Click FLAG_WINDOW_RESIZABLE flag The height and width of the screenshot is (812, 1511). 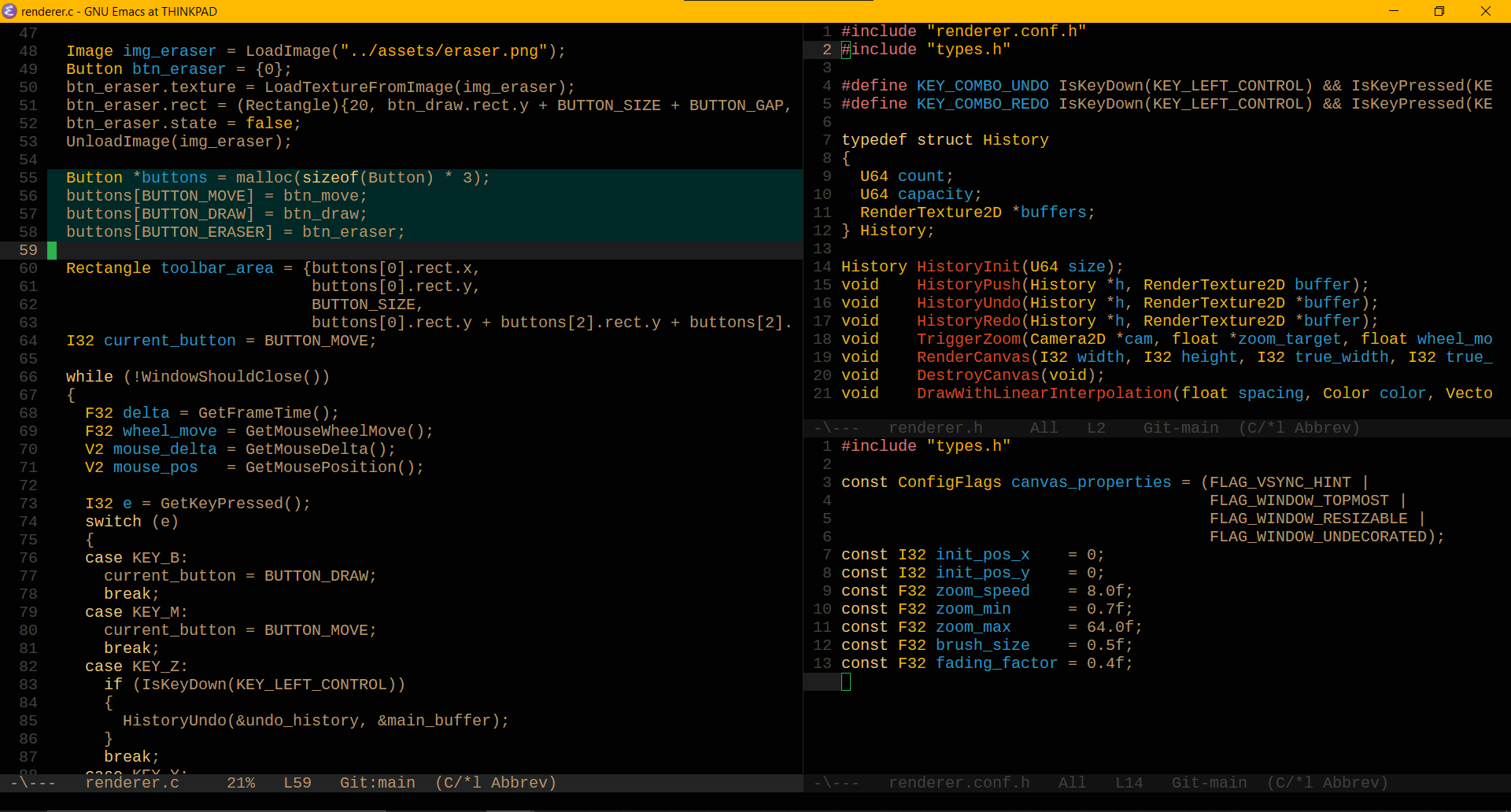[x=1309, y=519]
